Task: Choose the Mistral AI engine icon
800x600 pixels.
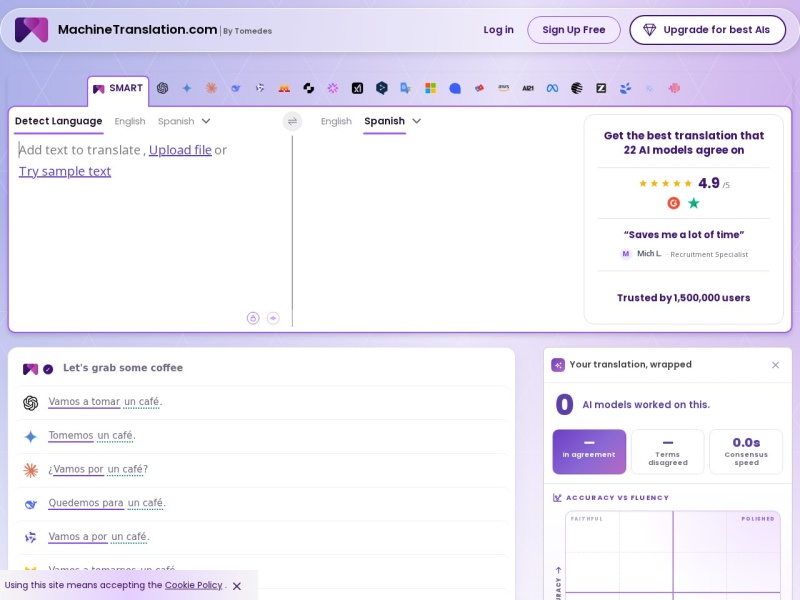Action: point(284,88)
